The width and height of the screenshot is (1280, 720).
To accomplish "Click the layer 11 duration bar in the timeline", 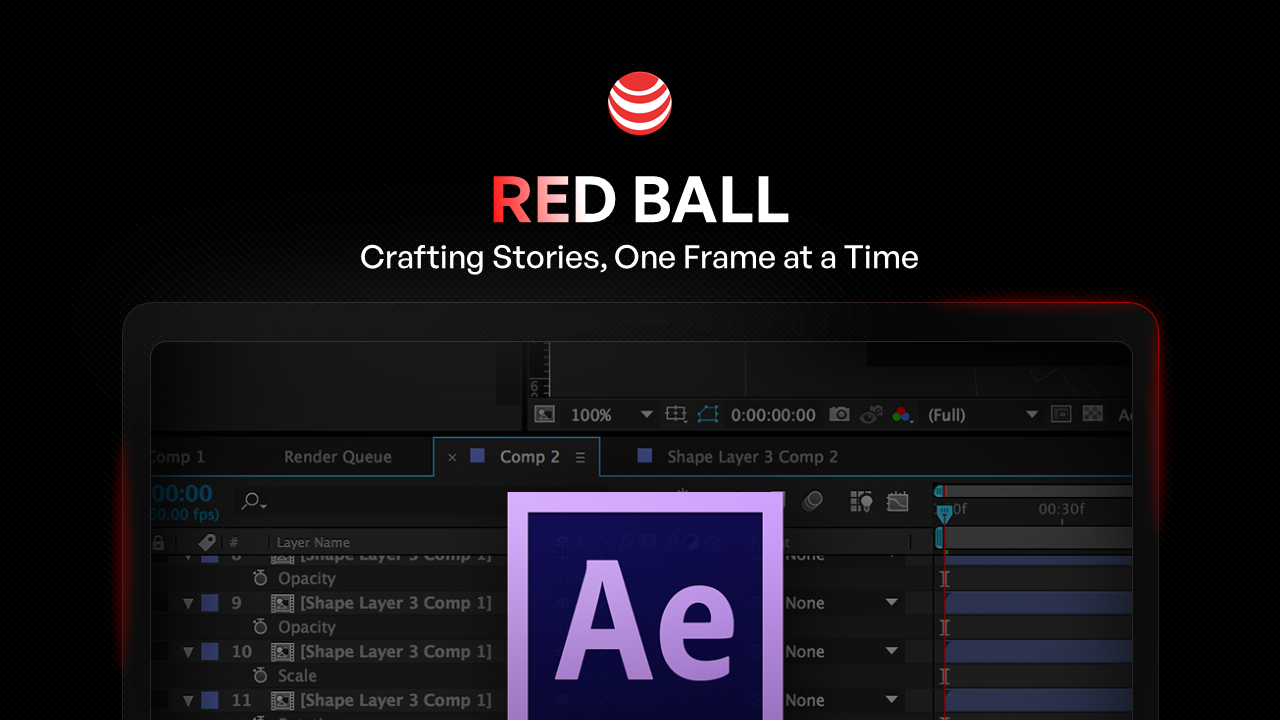I will click(x=1038, y=700).
